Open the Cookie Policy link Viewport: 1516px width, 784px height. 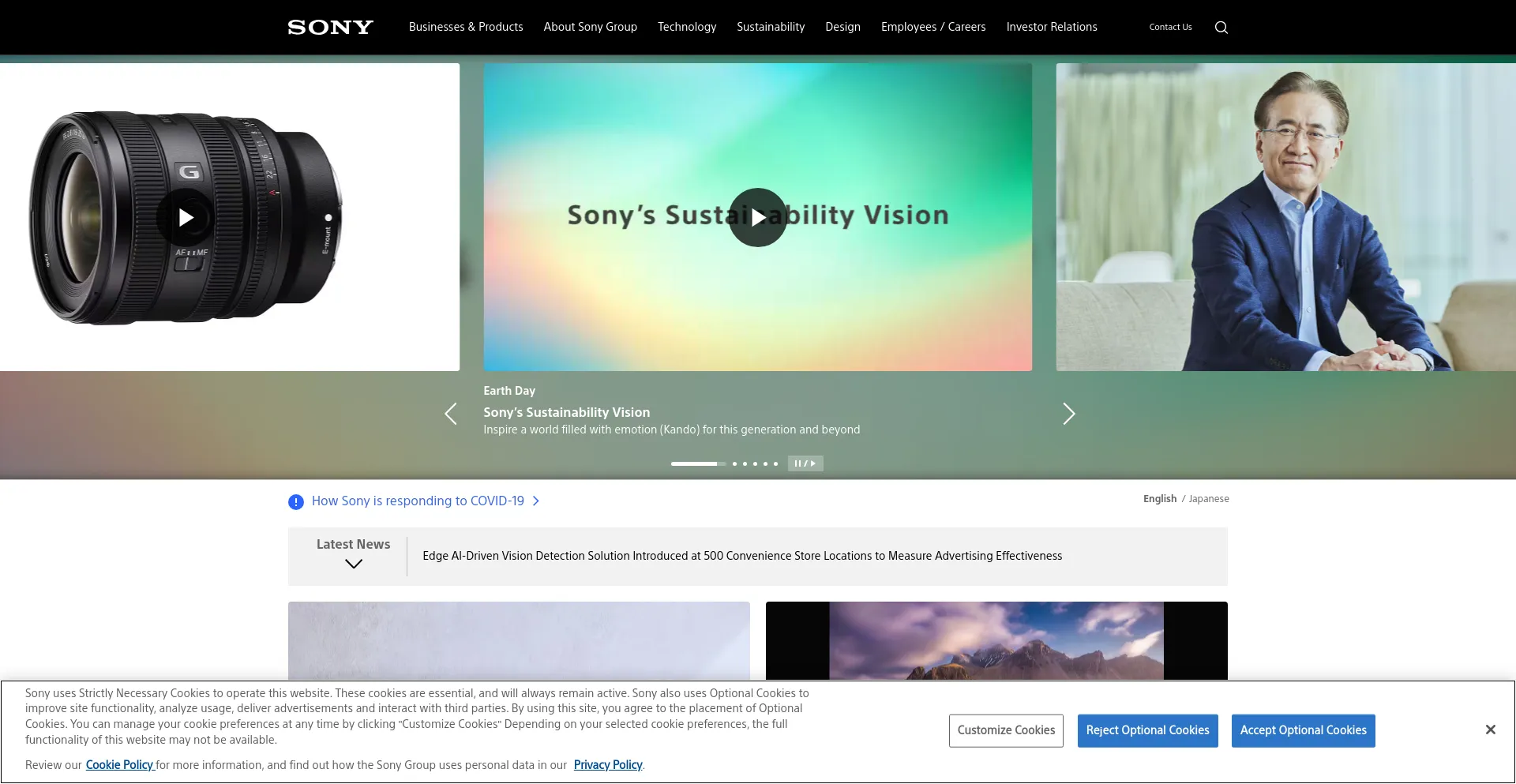tap(119, 765)
